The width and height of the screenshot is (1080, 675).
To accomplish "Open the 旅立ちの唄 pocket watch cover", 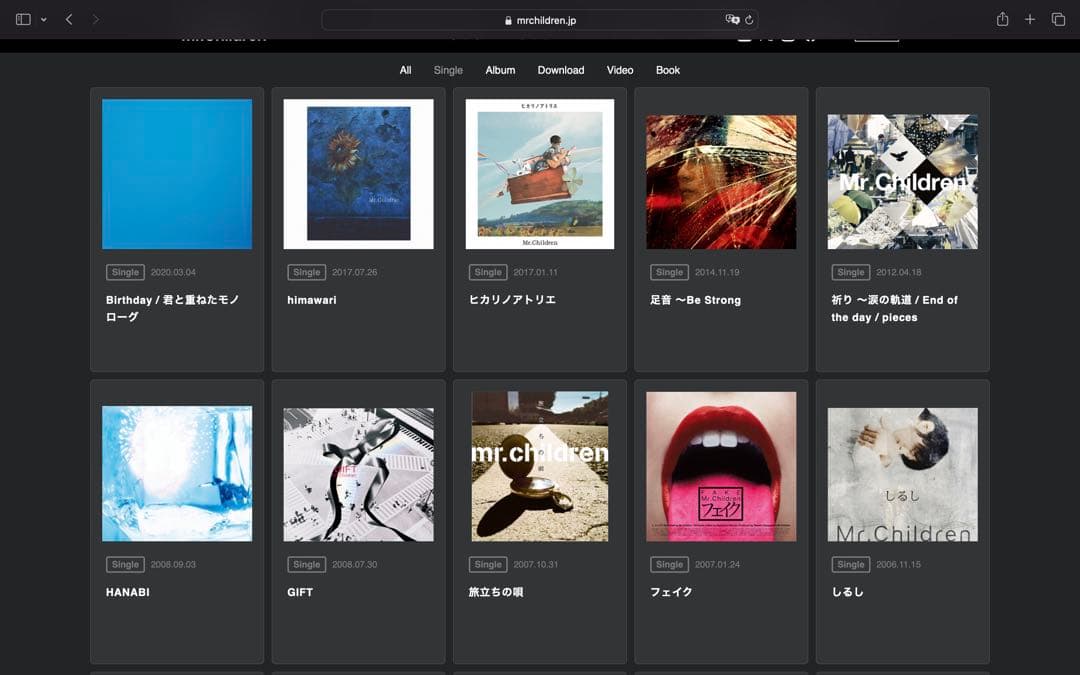I will pyautogui.click(x=540, y=466).
